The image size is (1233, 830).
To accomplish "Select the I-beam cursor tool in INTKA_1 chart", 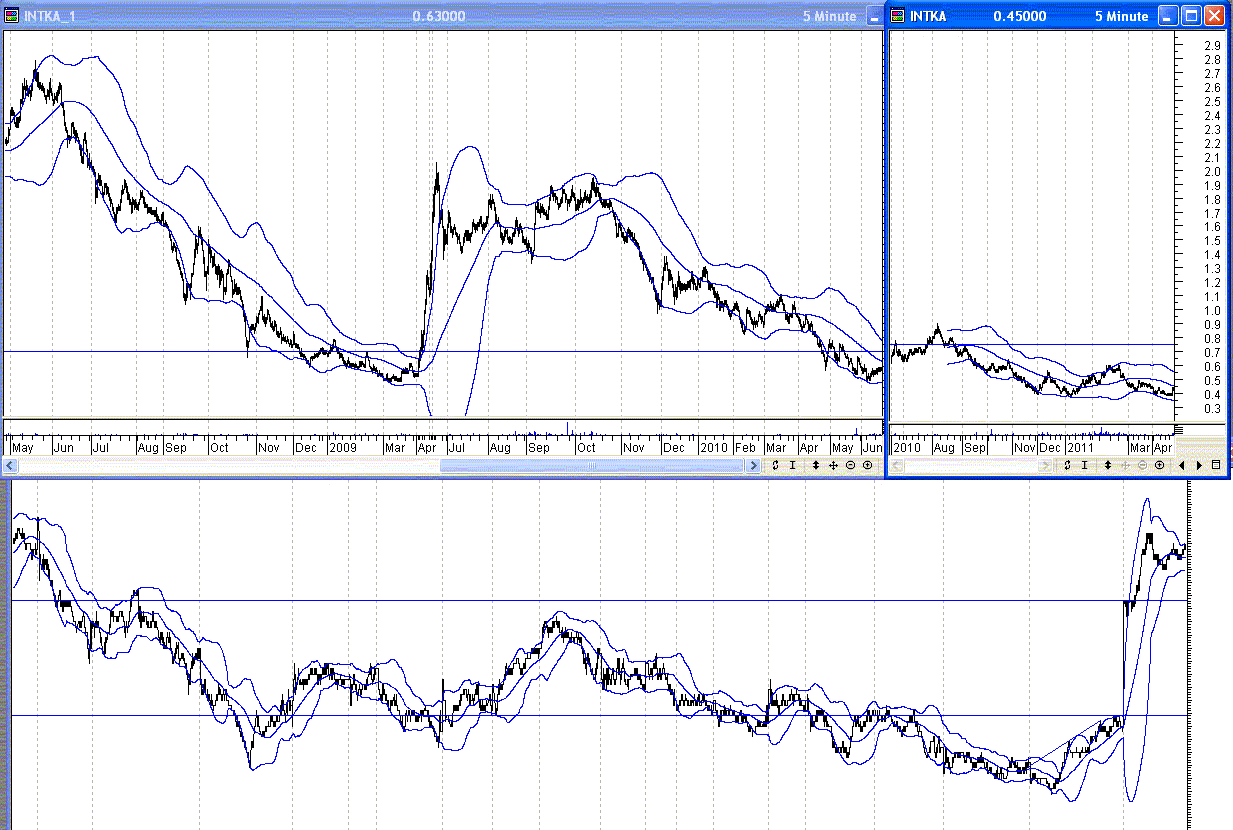I will 792,466.
